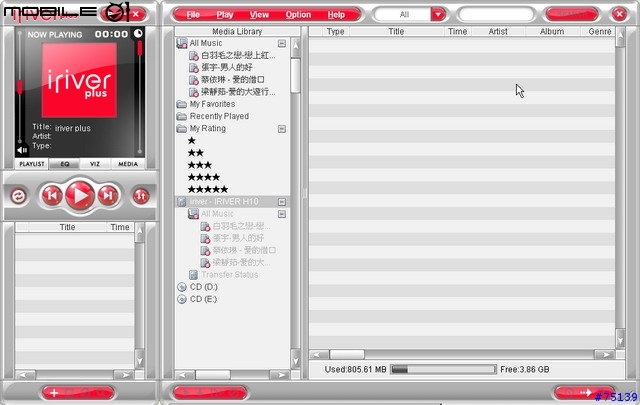Toggle shuffle mode button
640x405 pixels.
pos(141,196)
